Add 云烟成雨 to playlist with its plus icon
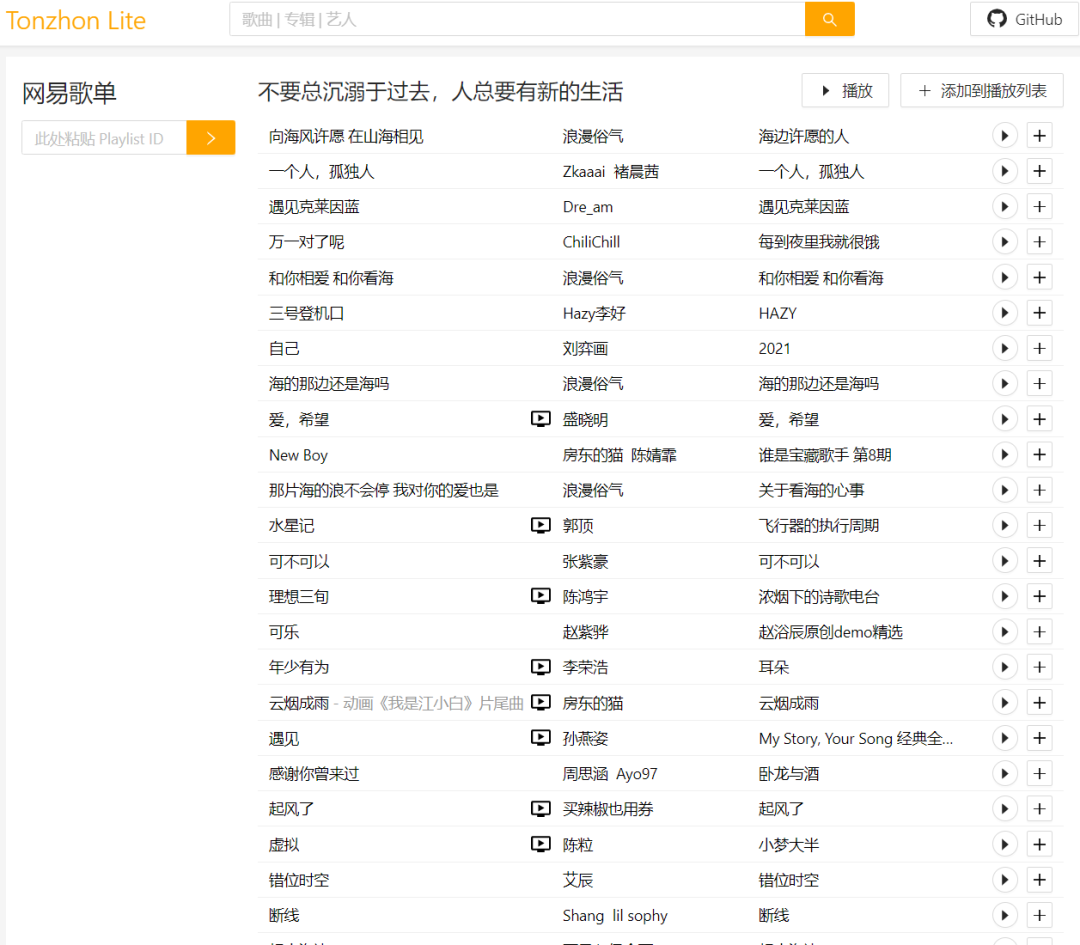 (1039, 703)
